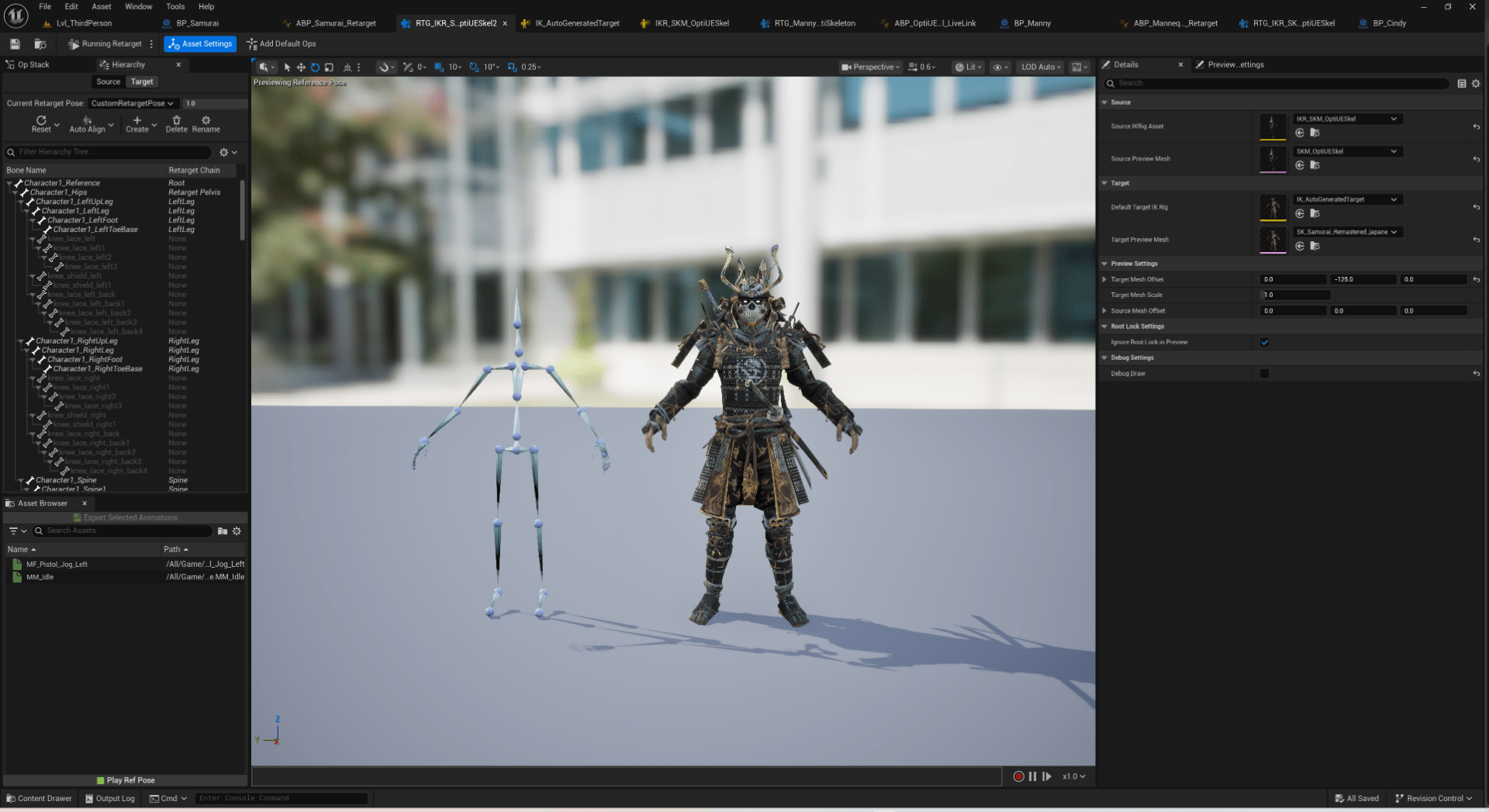Browse to Source Preview Mesh in content browser
This screenshot has height=812, width=1489.
tap(1315, 165)
